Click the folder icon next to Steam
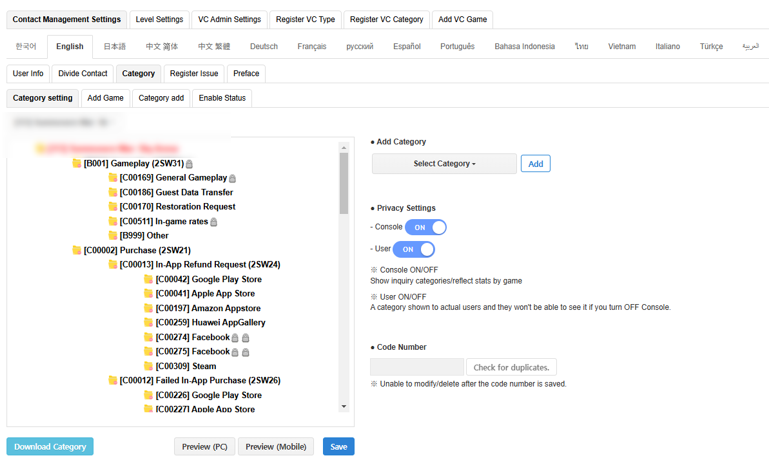 (x=149, y=367)
